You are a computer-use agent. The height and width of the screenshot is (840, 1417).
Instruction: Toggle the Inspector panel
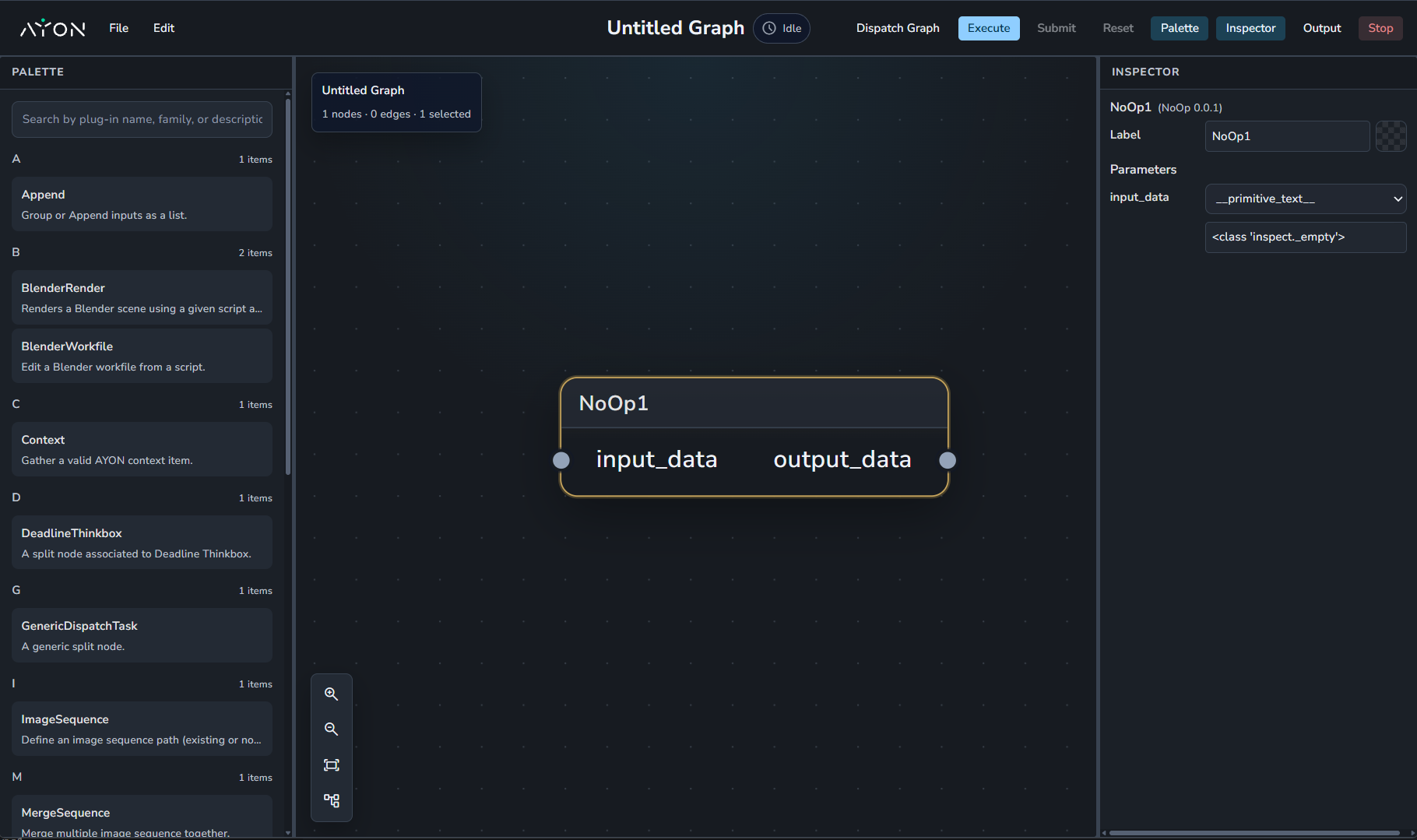click(1250, 28)
